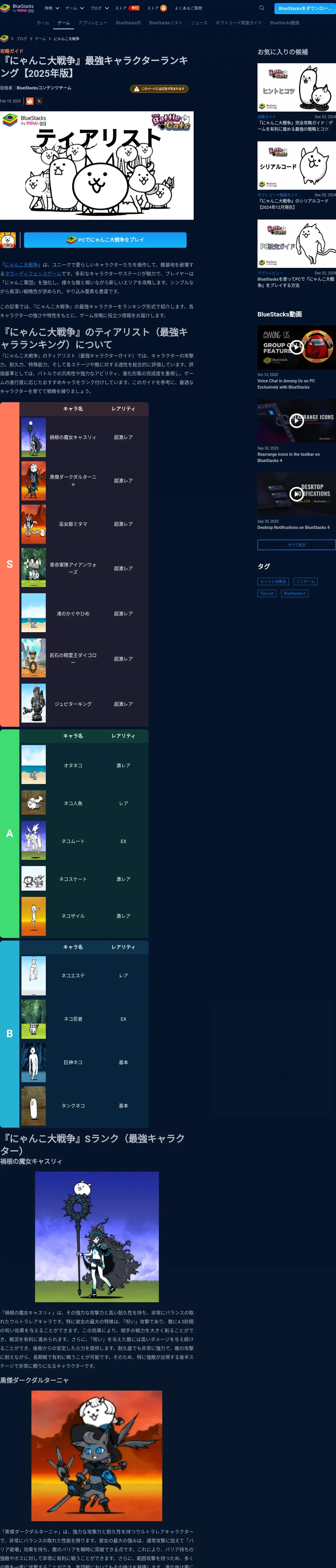Image resolution: width=336 pixels, height=1568 pixels.
Task: Play the Desktop Notifications video
Action: pyautogui.click(x=296, y=494)
